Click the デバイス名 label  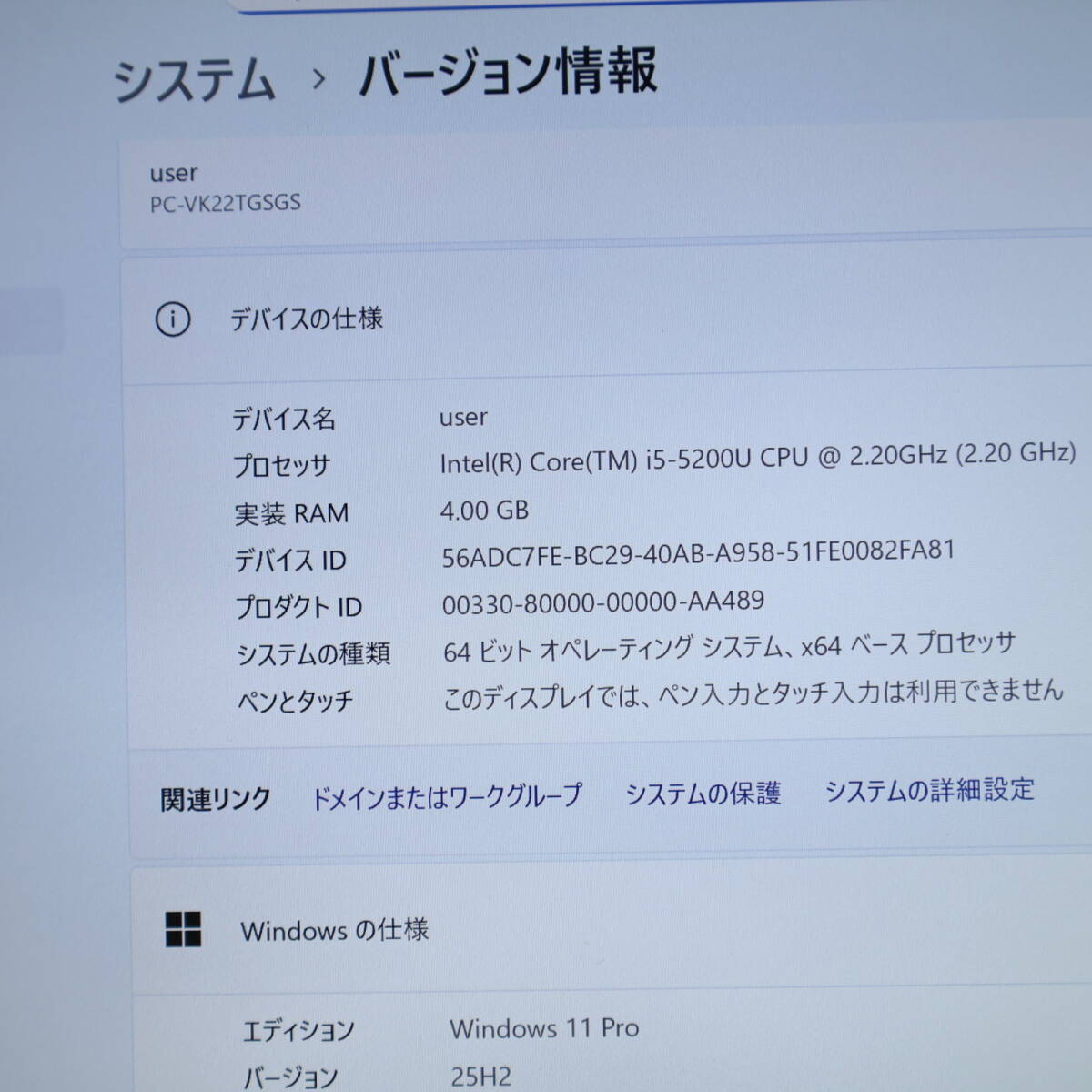pyautogui.click(x=284, y=419)
